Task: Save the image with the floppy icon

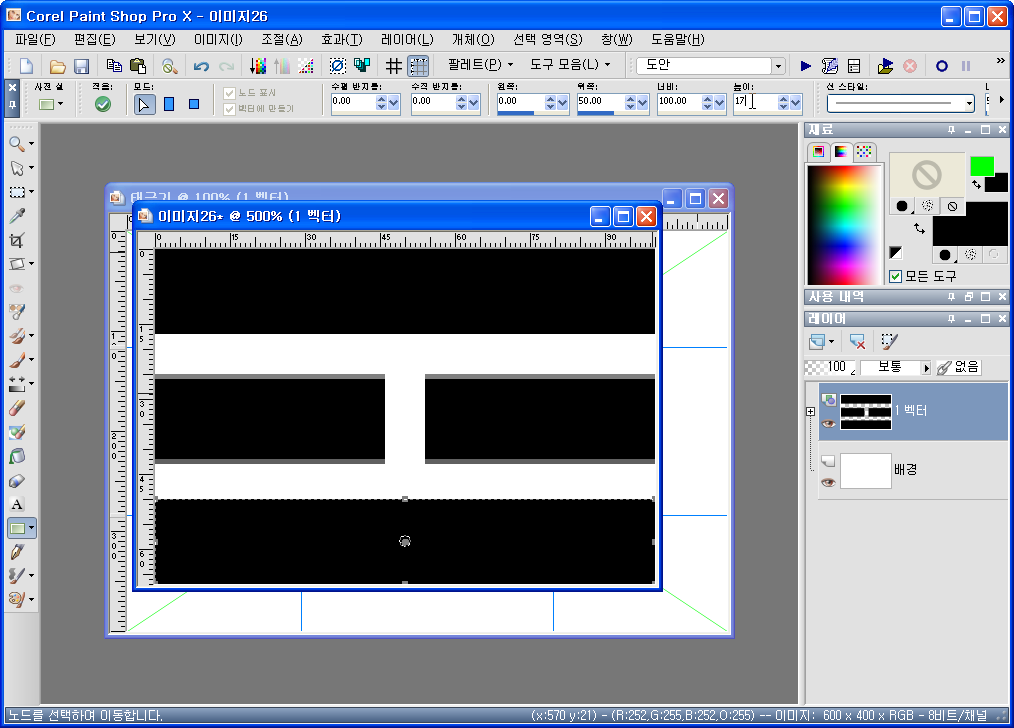Action: coord(81,65)
